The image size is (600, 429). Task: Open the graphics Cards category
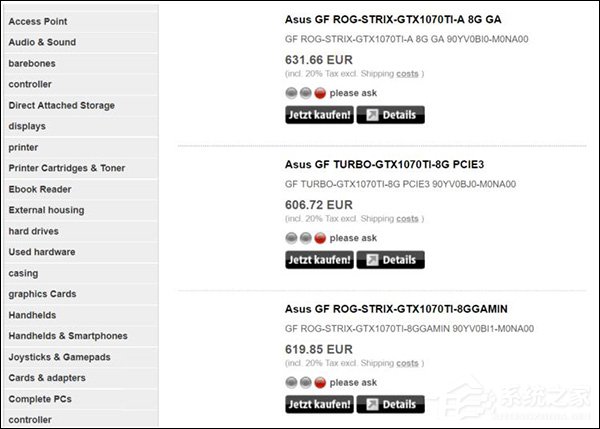42,294
